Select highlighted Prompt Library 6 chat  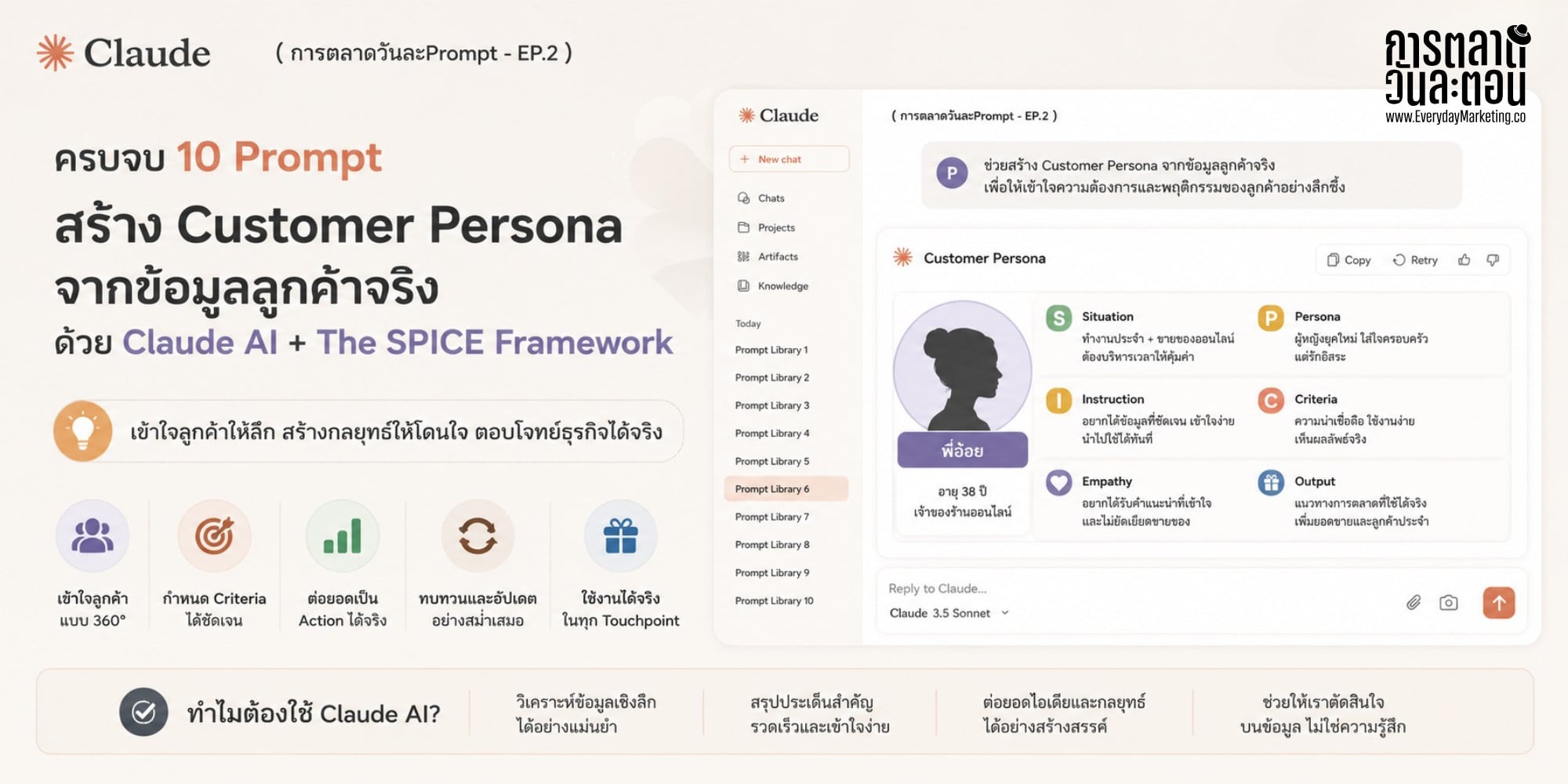[786, 488]
